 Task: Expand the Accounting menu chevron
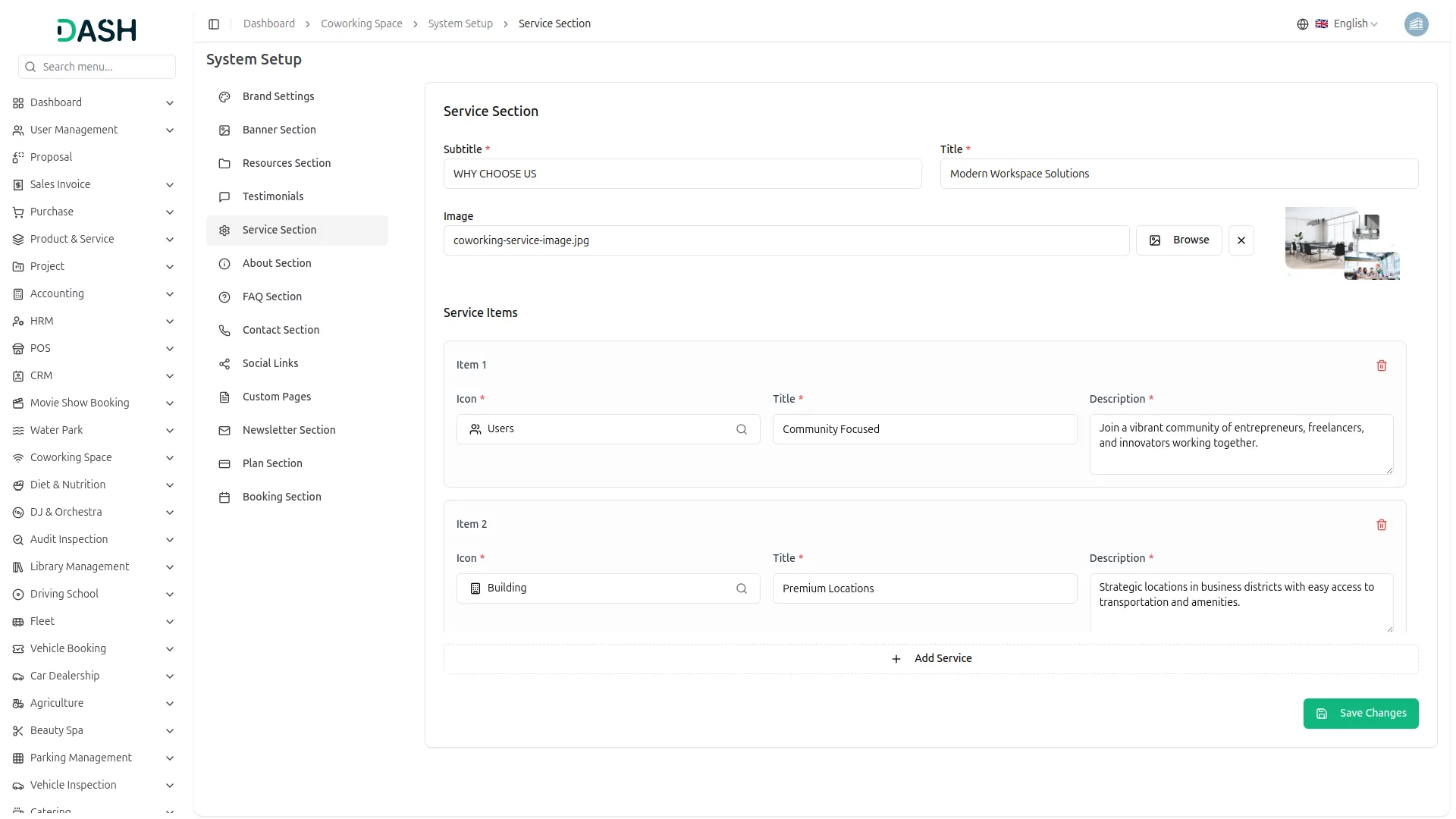(170, 294)
